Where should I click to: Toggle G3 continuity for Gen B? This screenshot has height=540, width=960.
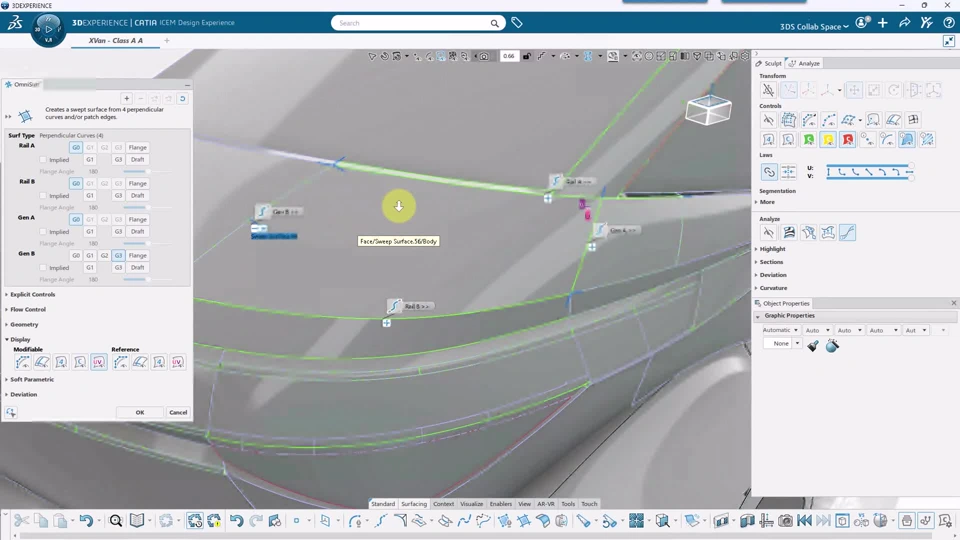pos(118,255)
